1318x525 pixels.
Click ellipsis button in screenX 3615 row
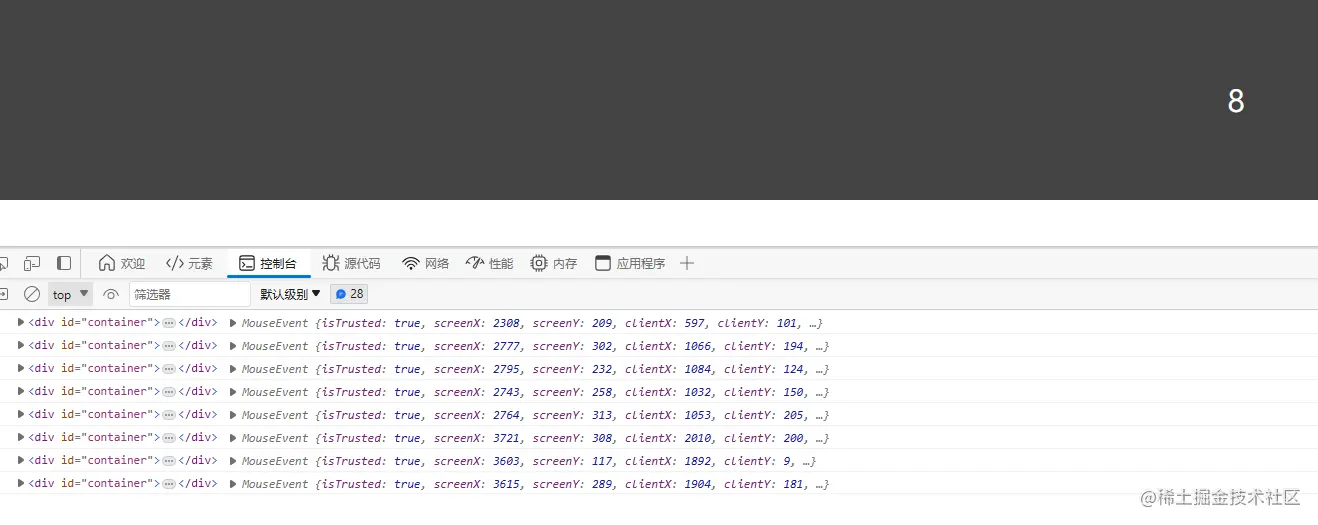(x=169, y=484)
